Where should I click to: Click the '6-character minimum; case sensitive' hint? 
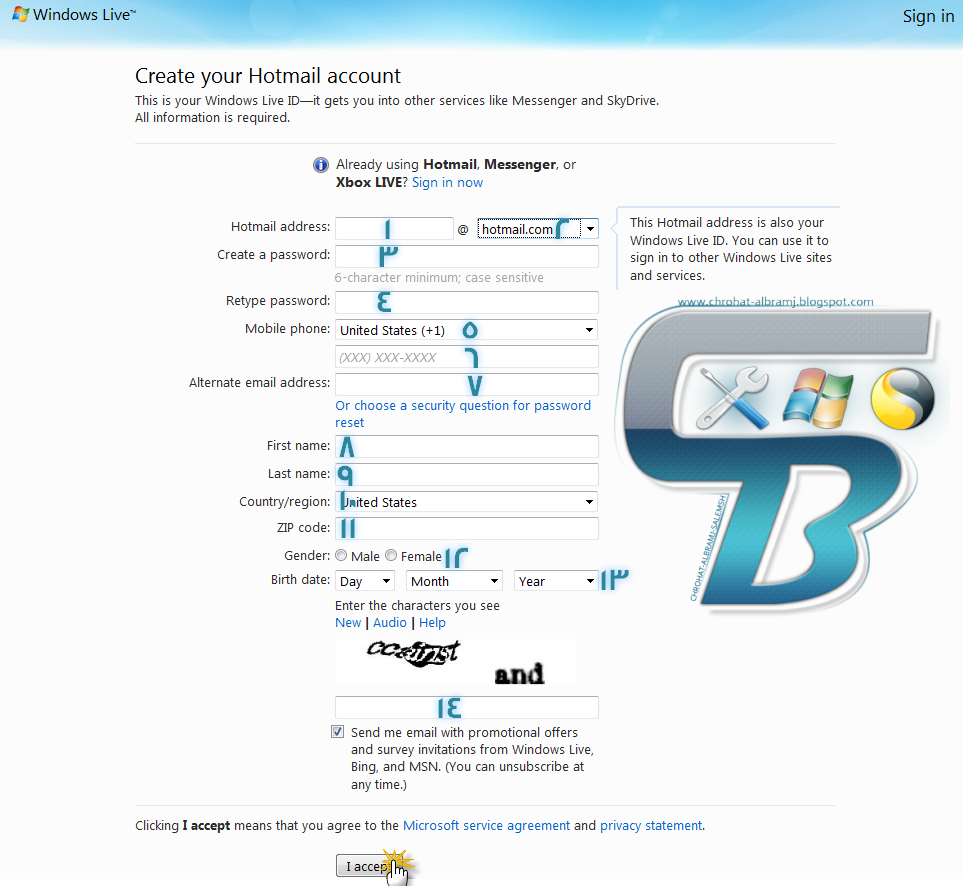439,278
